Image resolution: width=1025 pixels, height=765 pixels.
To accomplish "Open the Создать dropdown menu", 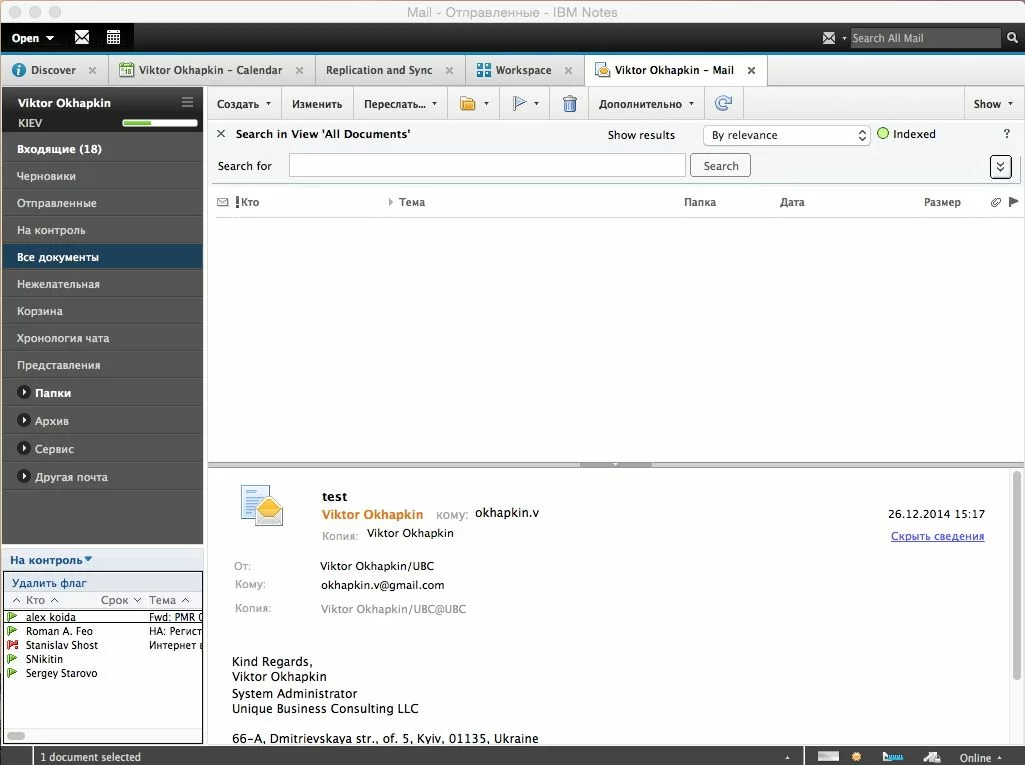I will [x=244, y=104].
